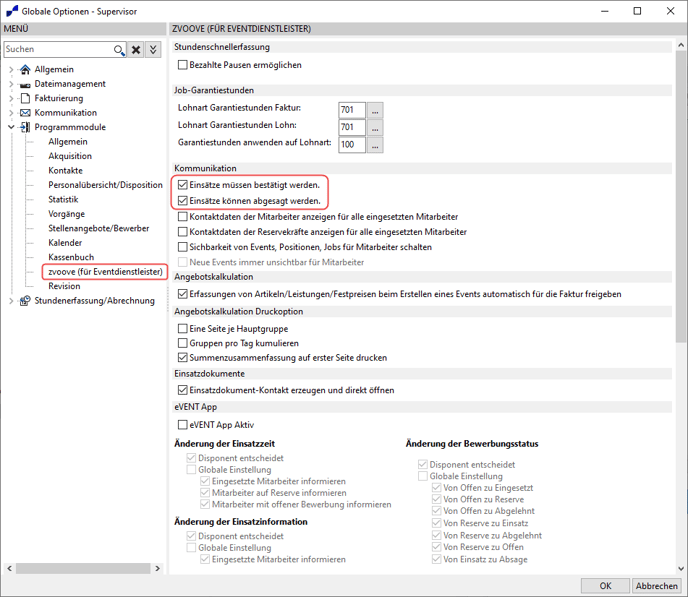Open lookup for Lohnart Garantiestunden Faktur
The image size is (688, 597).
(x=375, y=110)
